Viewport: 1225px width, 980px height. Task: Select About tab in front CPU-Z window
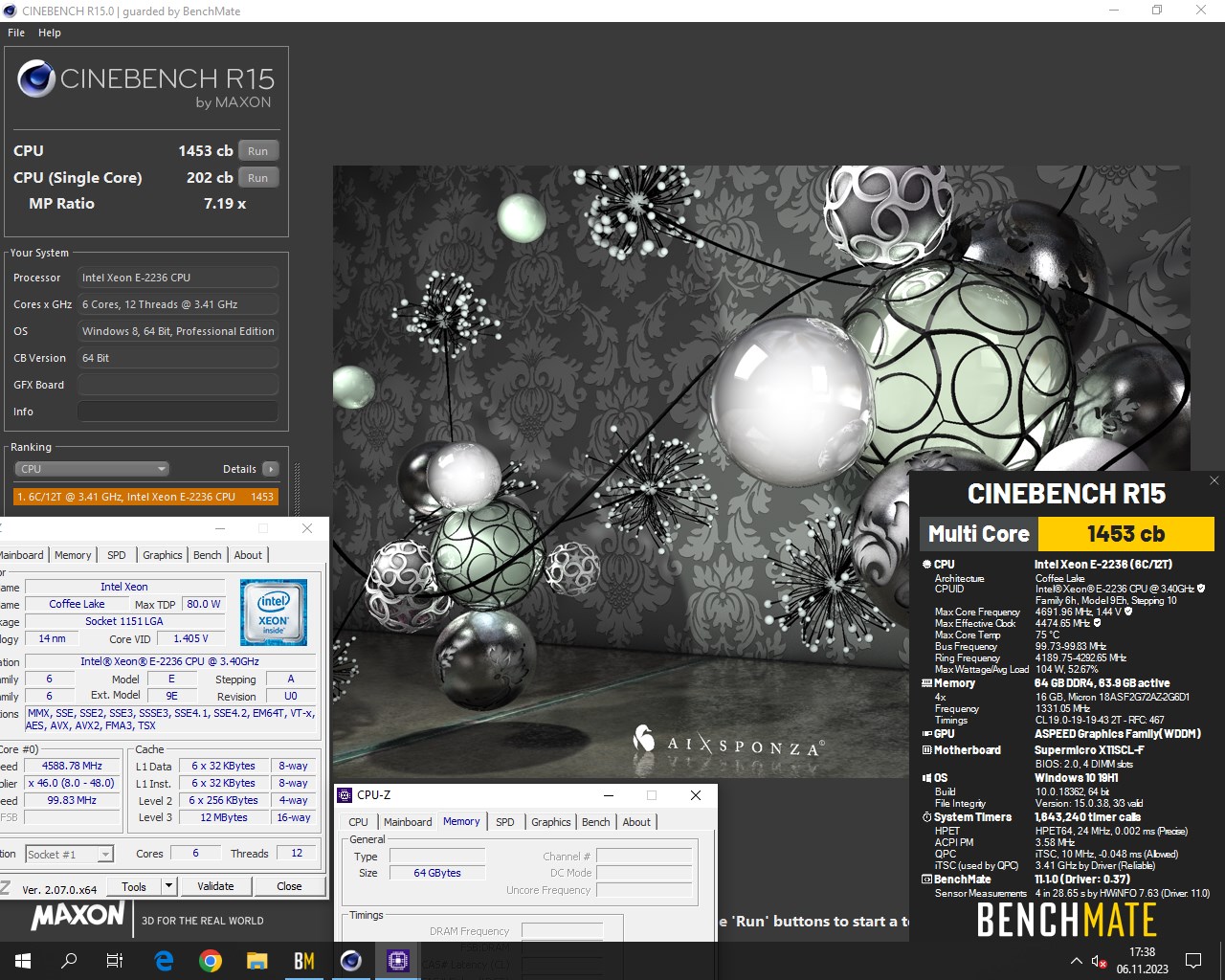click(x=636, y=822)
